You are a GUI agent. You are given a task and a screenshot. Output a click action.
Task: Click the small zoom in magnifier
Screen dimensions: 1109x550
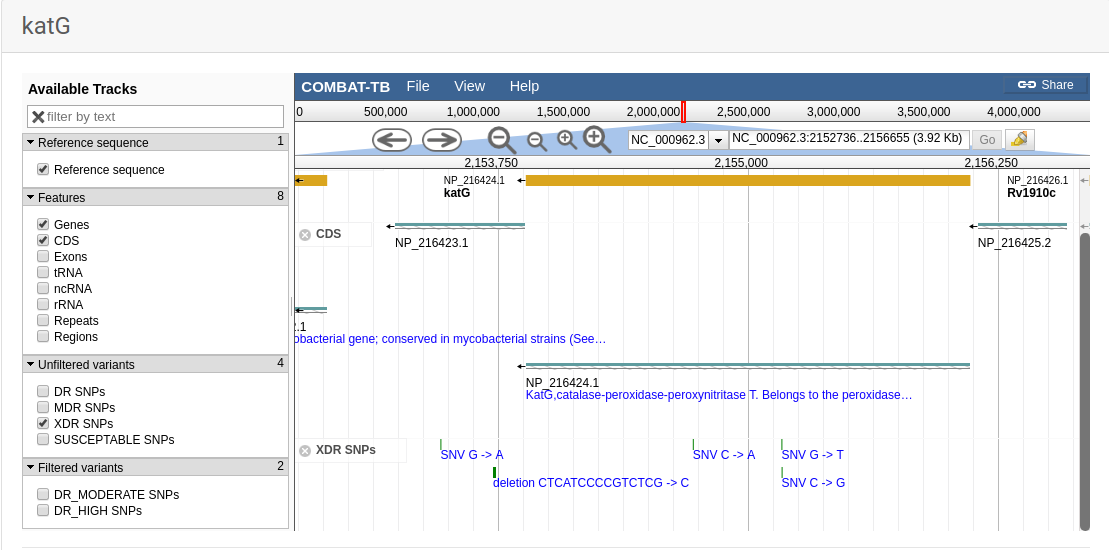tap(567, 140)
